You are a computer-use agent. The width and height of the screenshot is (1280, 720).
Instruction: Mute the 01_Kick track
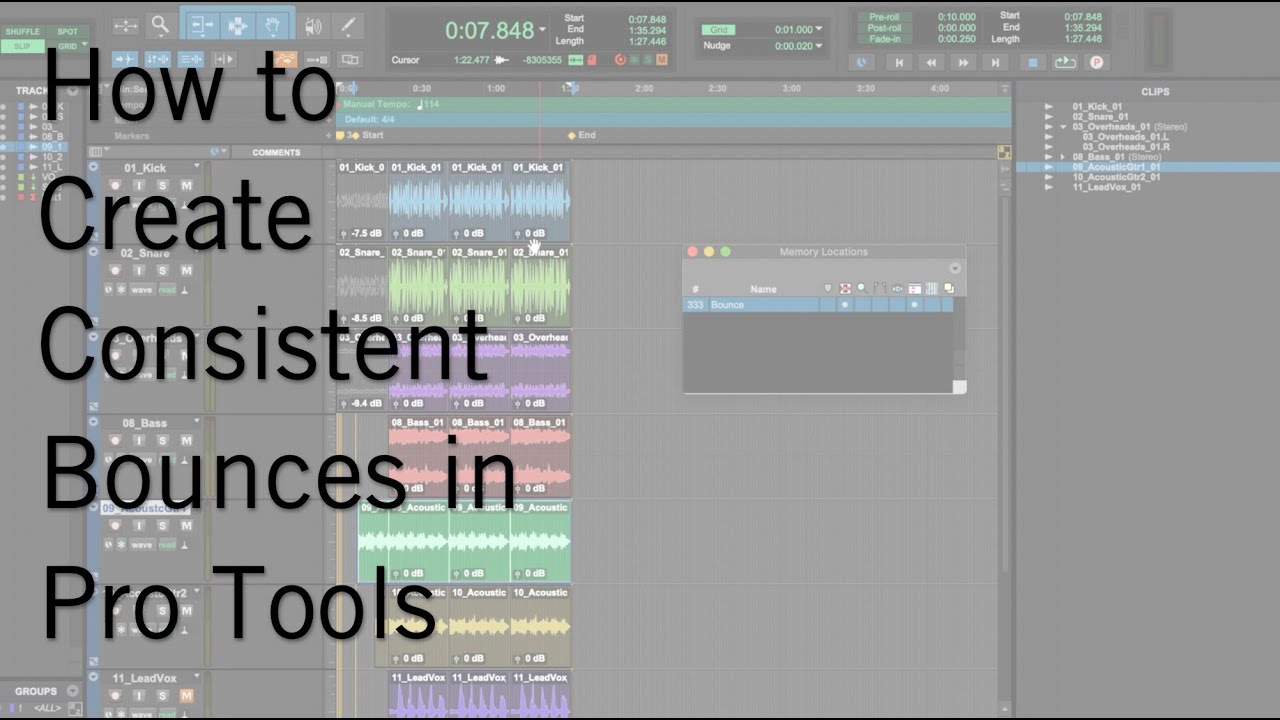tap(186, 186)
